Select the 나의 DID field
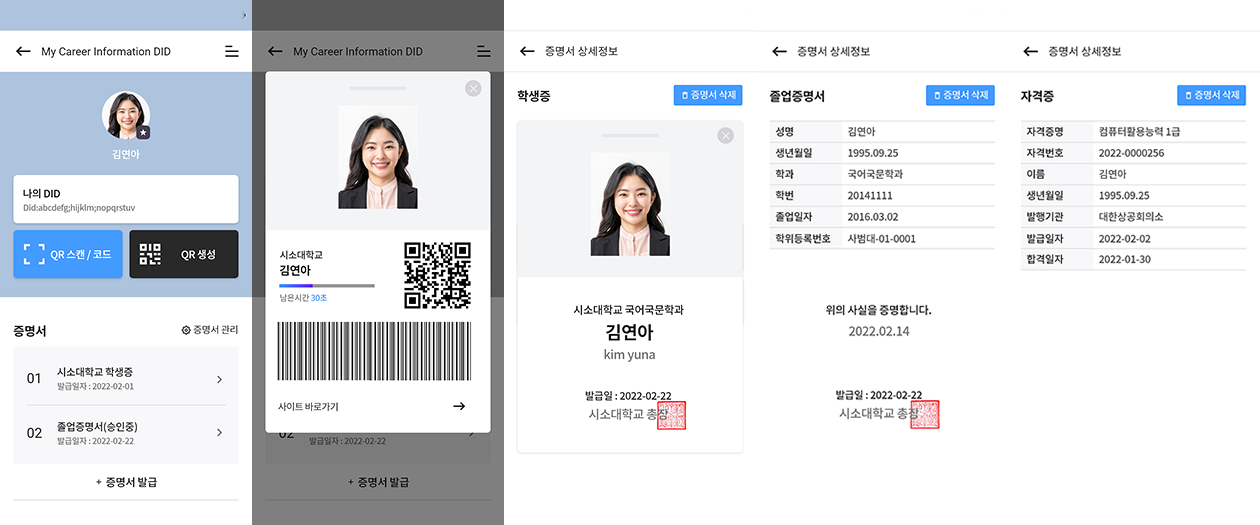Viewport: 1260px width, 525px height. click(126, 199)
